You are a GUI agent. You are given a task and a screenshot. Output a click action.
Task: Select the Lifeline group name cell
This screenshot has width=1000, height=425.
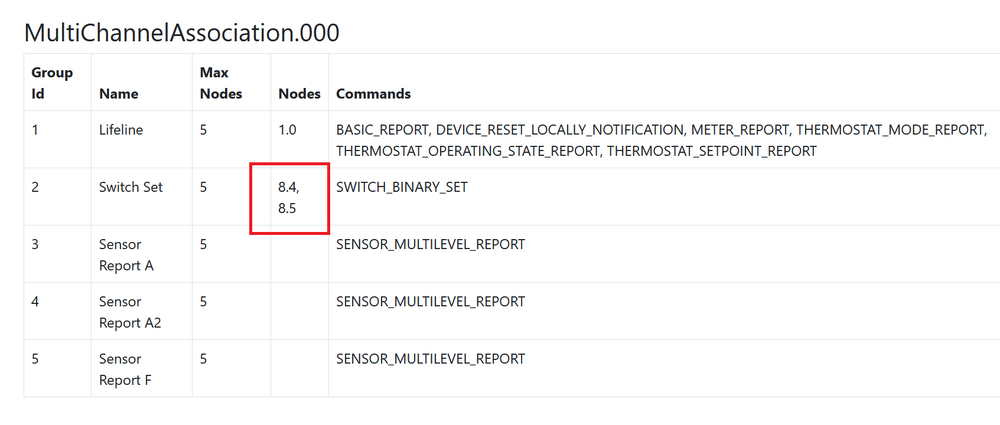pos(121,130)
